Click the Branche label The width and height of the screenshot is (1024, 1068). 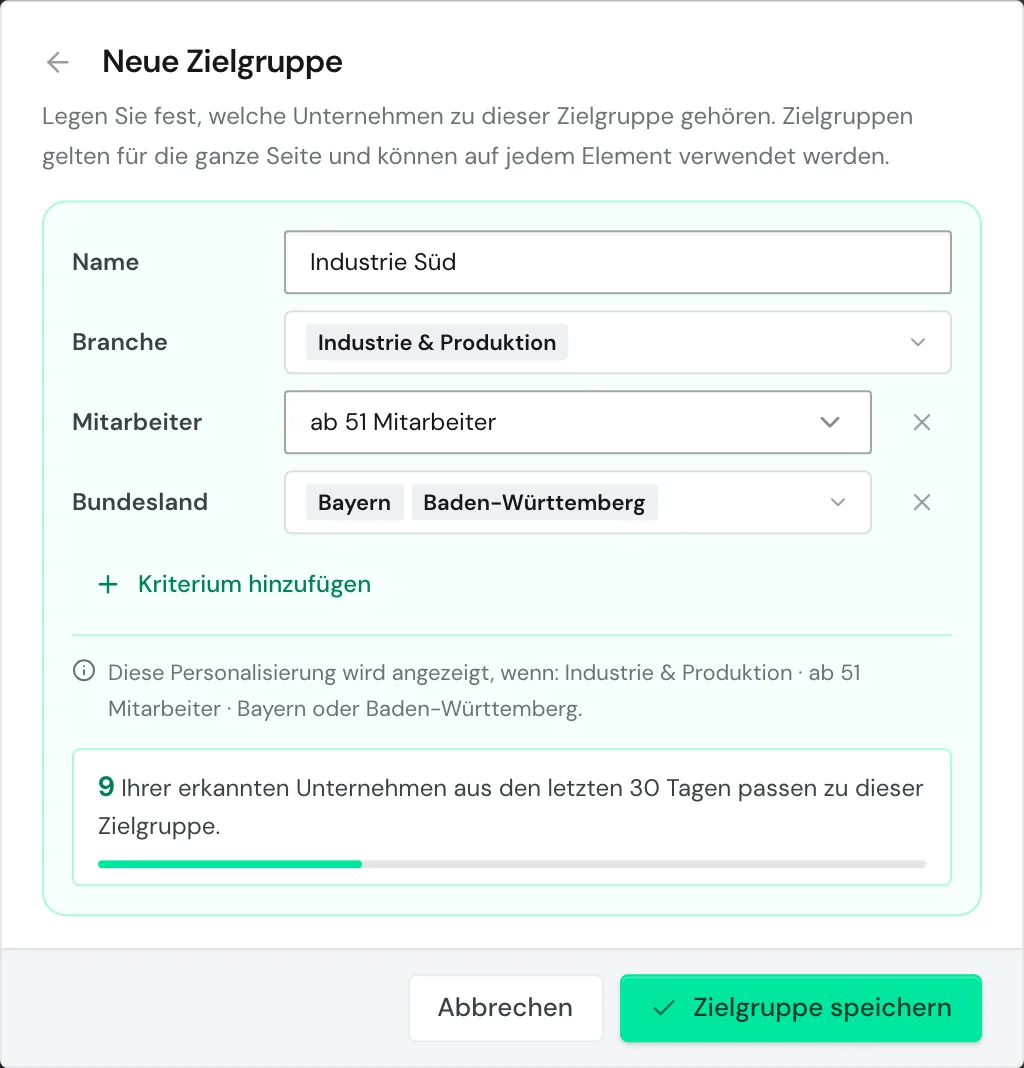120,342
